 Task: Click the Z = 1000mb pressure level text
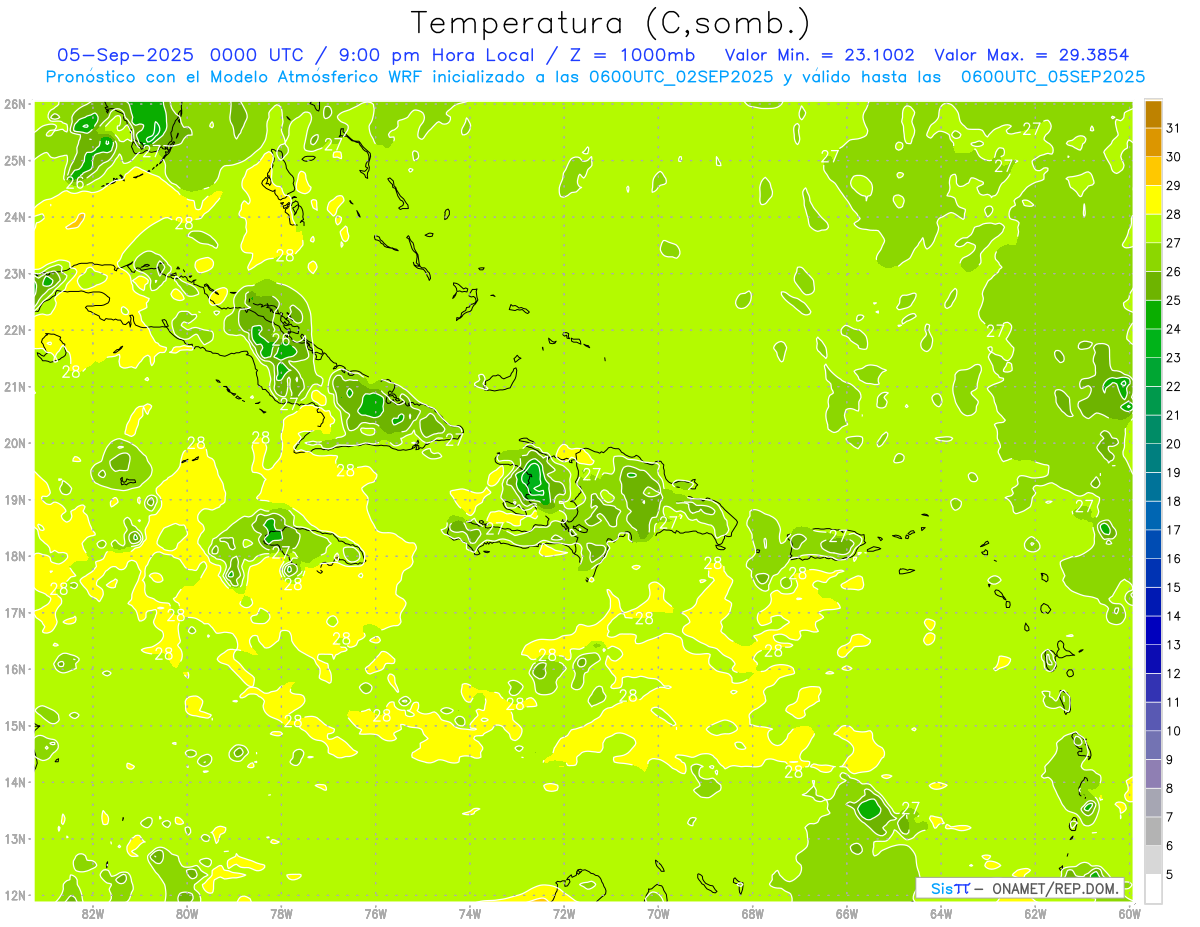635,55
